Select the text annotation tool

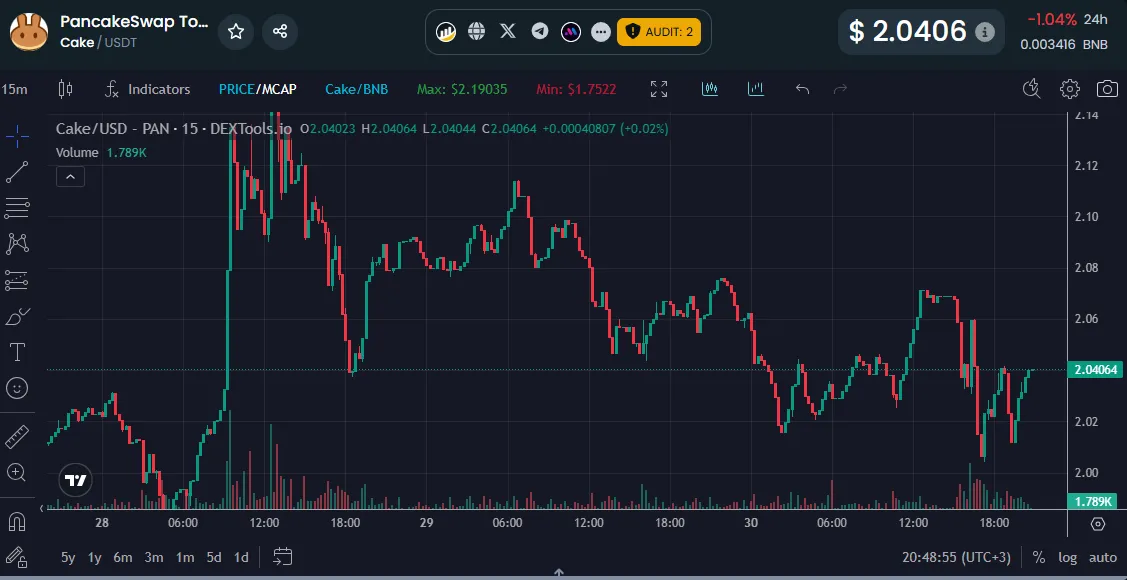pyautogui.click(x=17, y=352)
